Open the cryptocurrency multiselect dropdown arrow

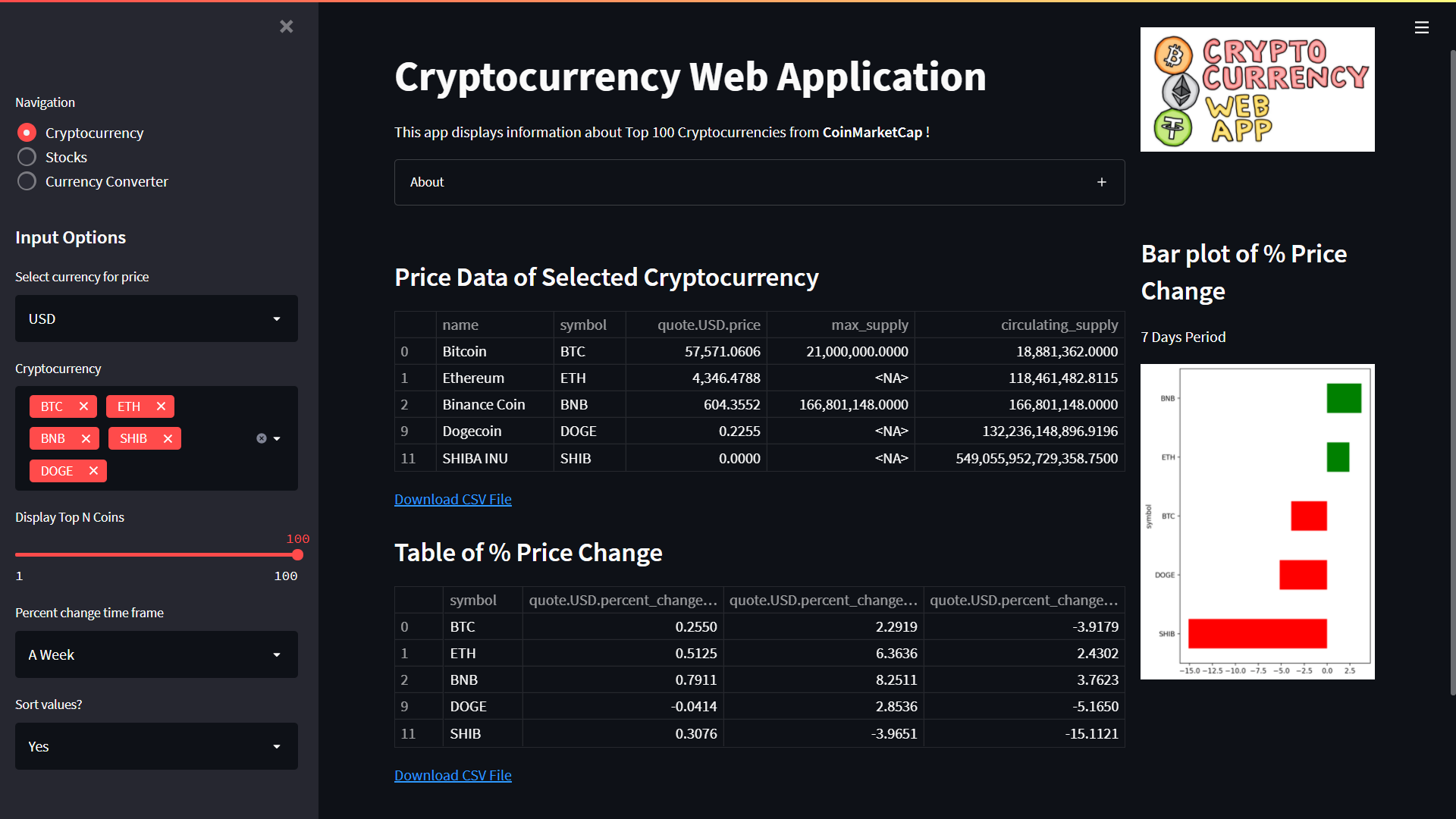[277, 438]
